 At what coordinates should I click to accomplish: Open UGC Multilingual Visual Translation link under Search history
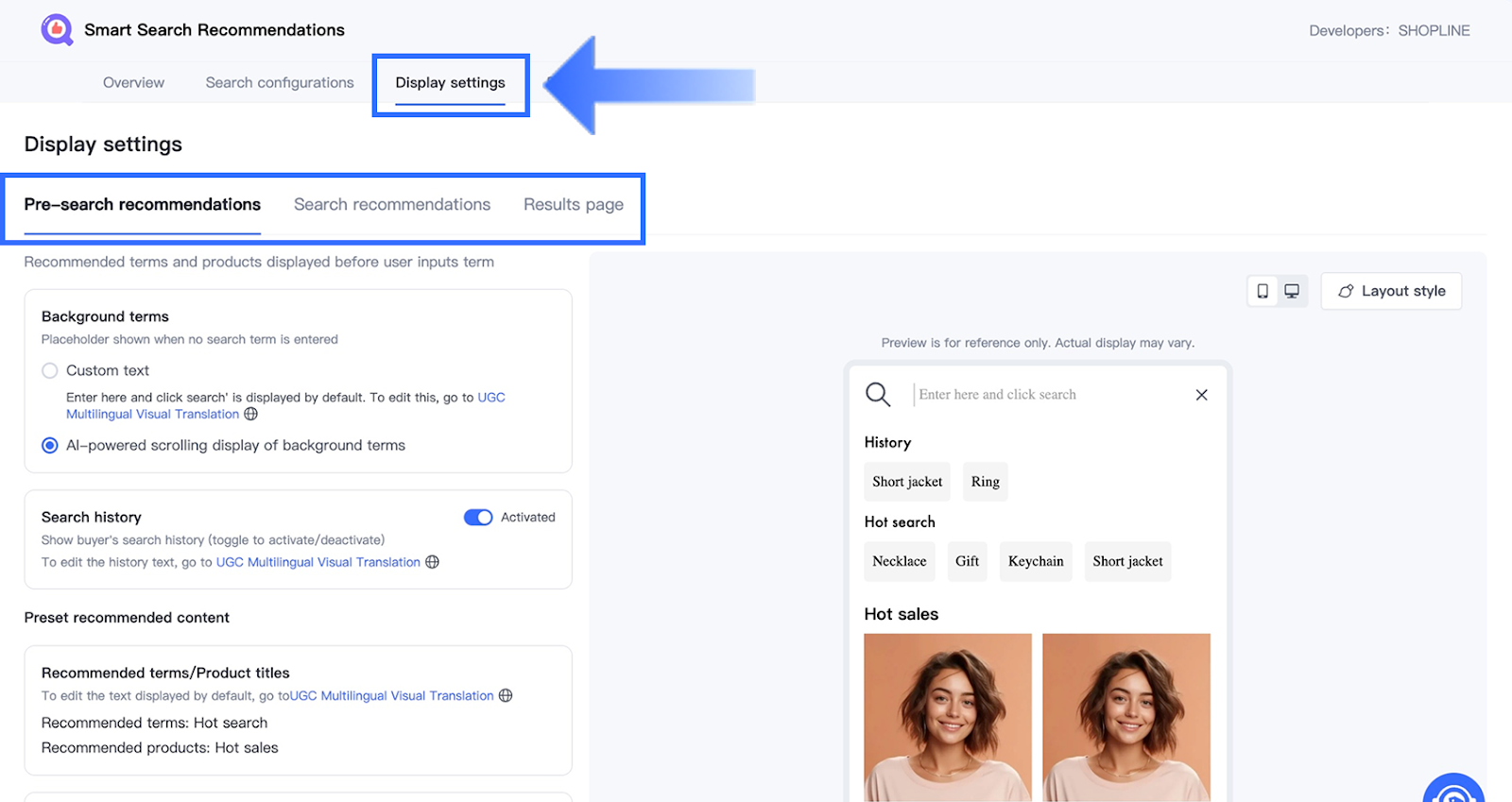tap(318, 562)
